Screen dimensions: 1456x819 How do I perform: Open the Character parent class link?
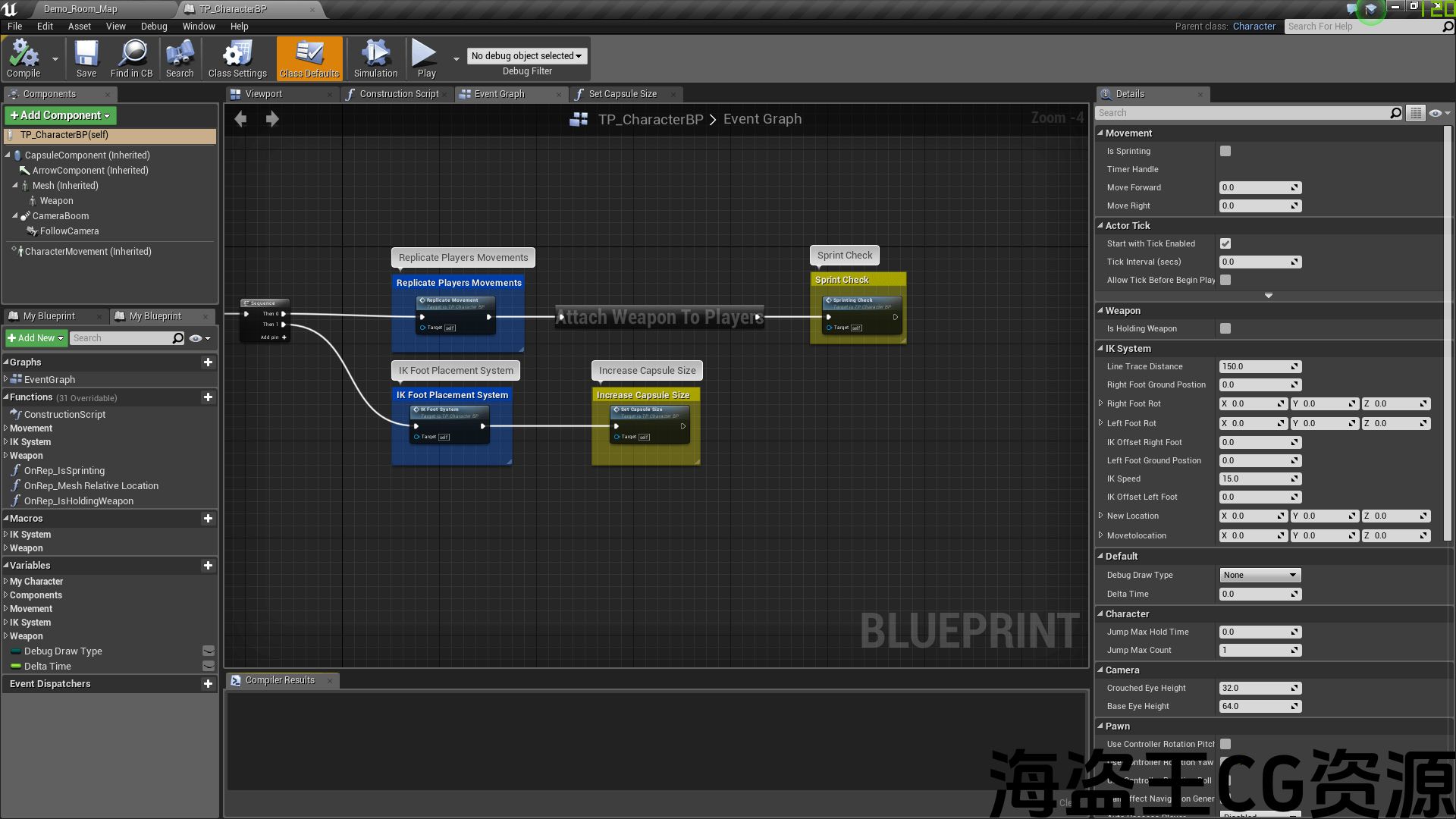point(1254,26)
